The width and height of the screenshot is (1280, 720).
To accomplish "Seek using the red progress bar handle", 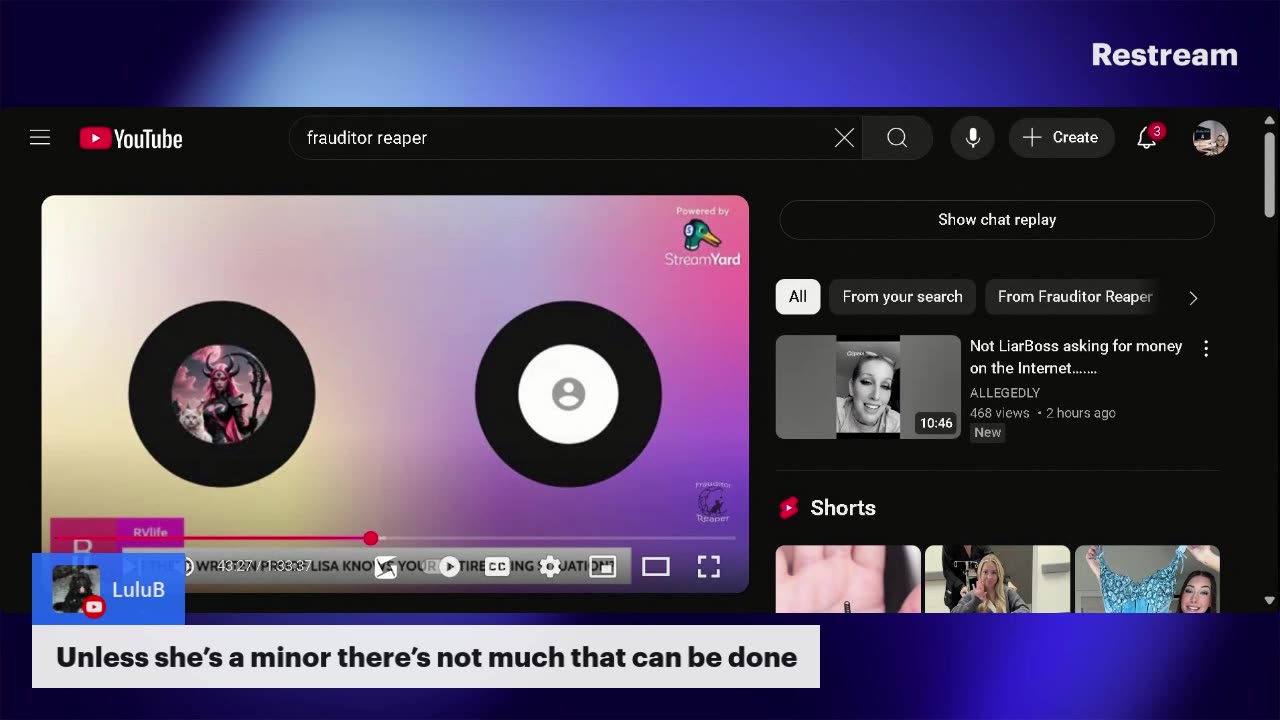I will [x=371, y=538].
